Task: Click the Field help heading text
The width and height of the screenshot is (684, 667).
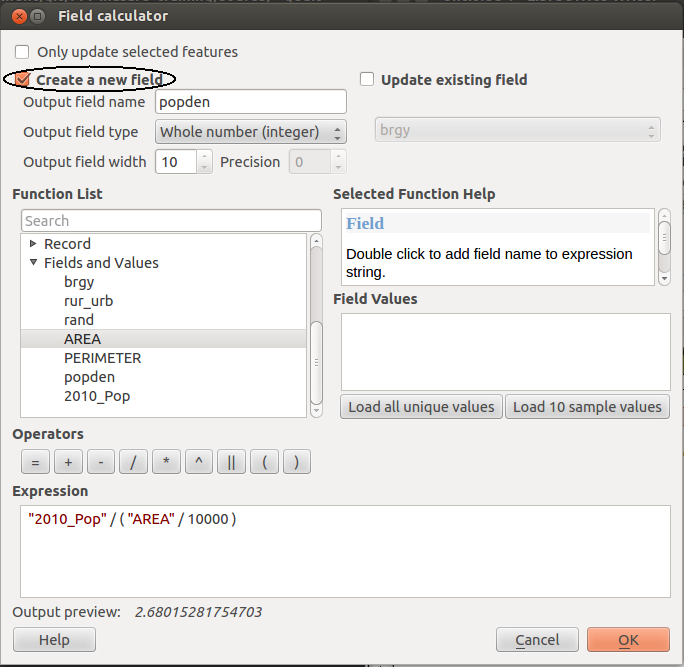Action: click(x=365, y=223)
